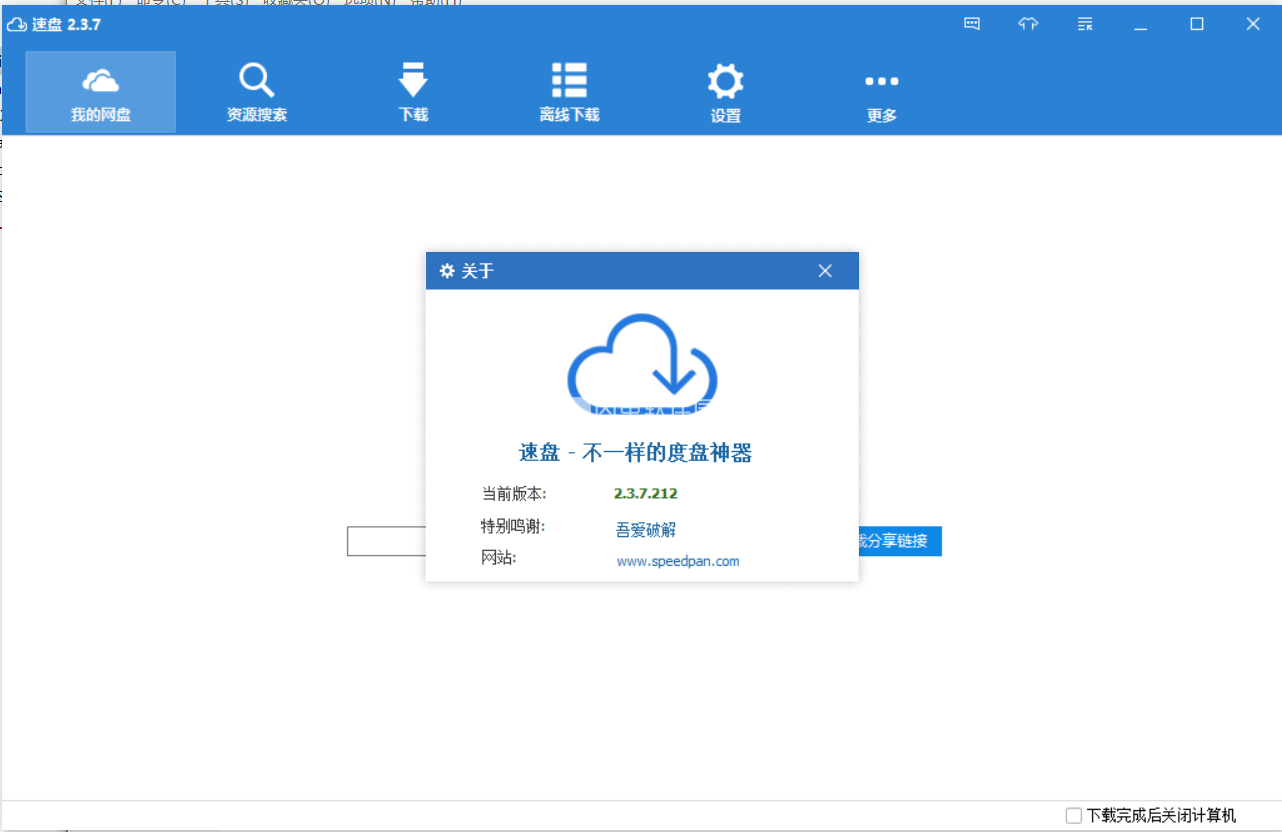Click the 网站 label
Image resolution: width=1282 pixels, height=832 pixels.
click(x=498, y=557)
